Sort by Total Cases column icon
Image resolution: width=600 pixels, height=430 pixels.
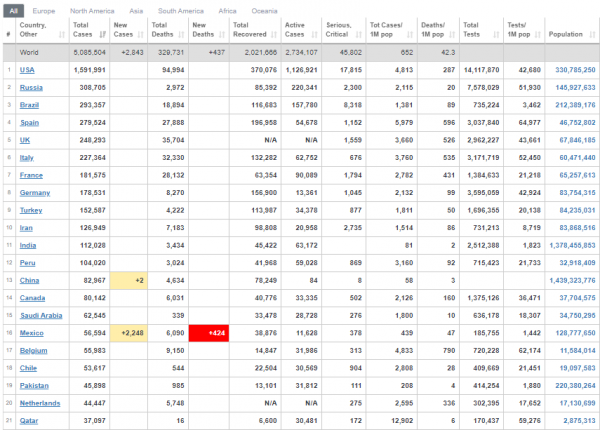click(102, 34)
